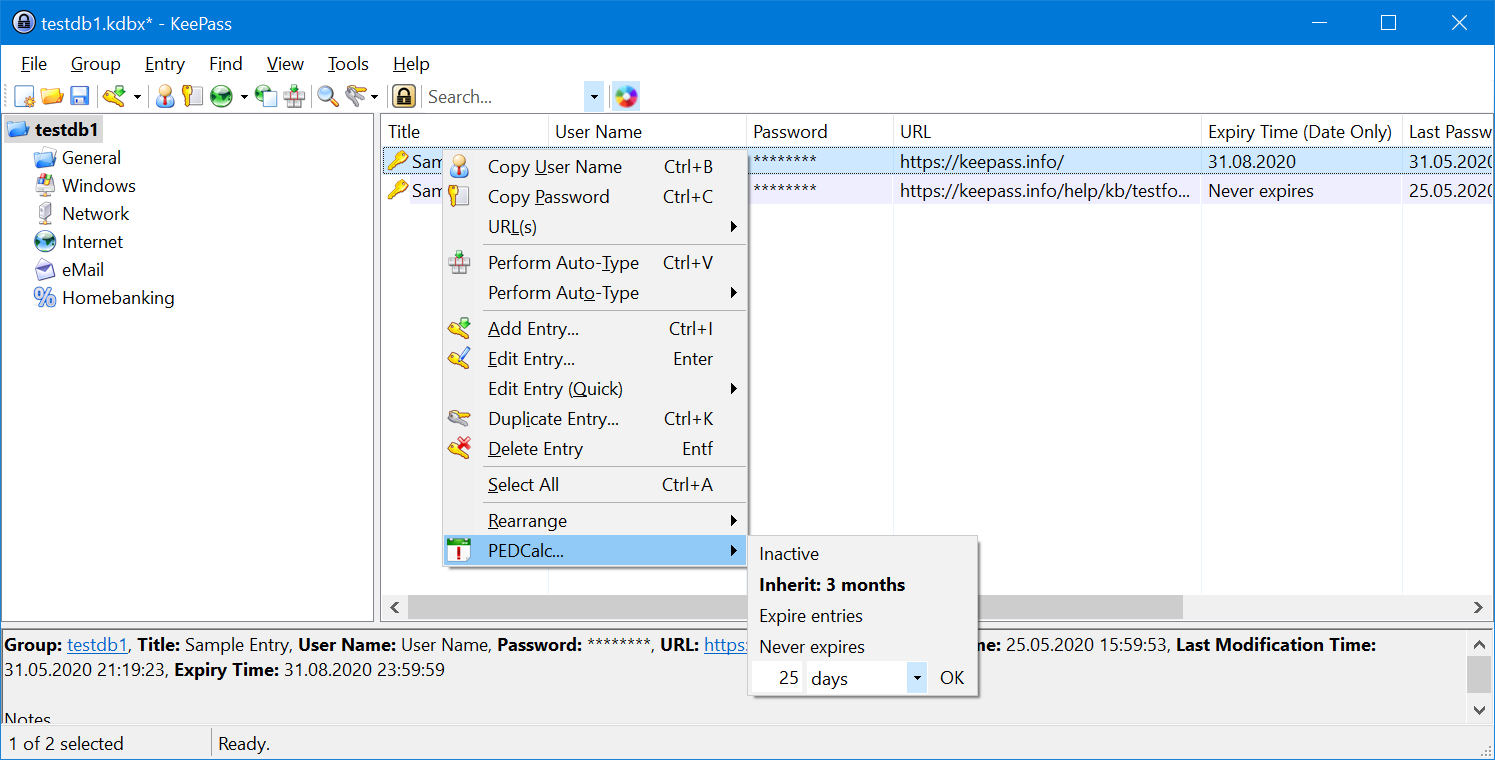The height and width of the screenshot is (760, 1495).
Task: Click the Copy Password toolbar icon
Action: [x=193, y=97]
